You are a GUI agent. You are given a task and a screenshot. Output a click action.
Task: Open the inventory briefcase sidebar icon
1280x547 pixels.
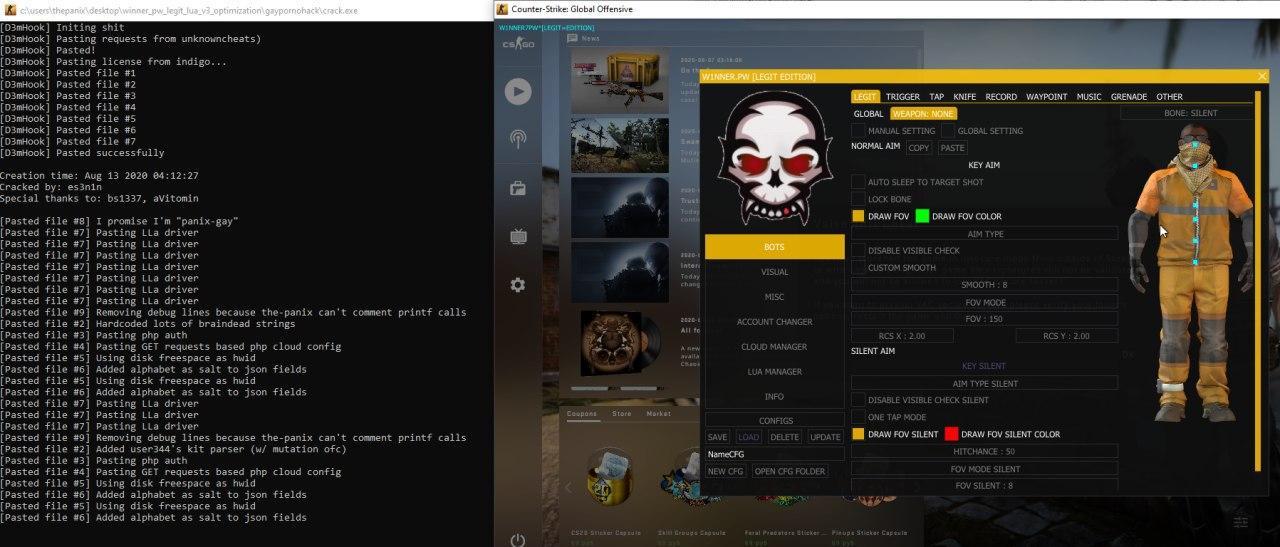(518, 188)
